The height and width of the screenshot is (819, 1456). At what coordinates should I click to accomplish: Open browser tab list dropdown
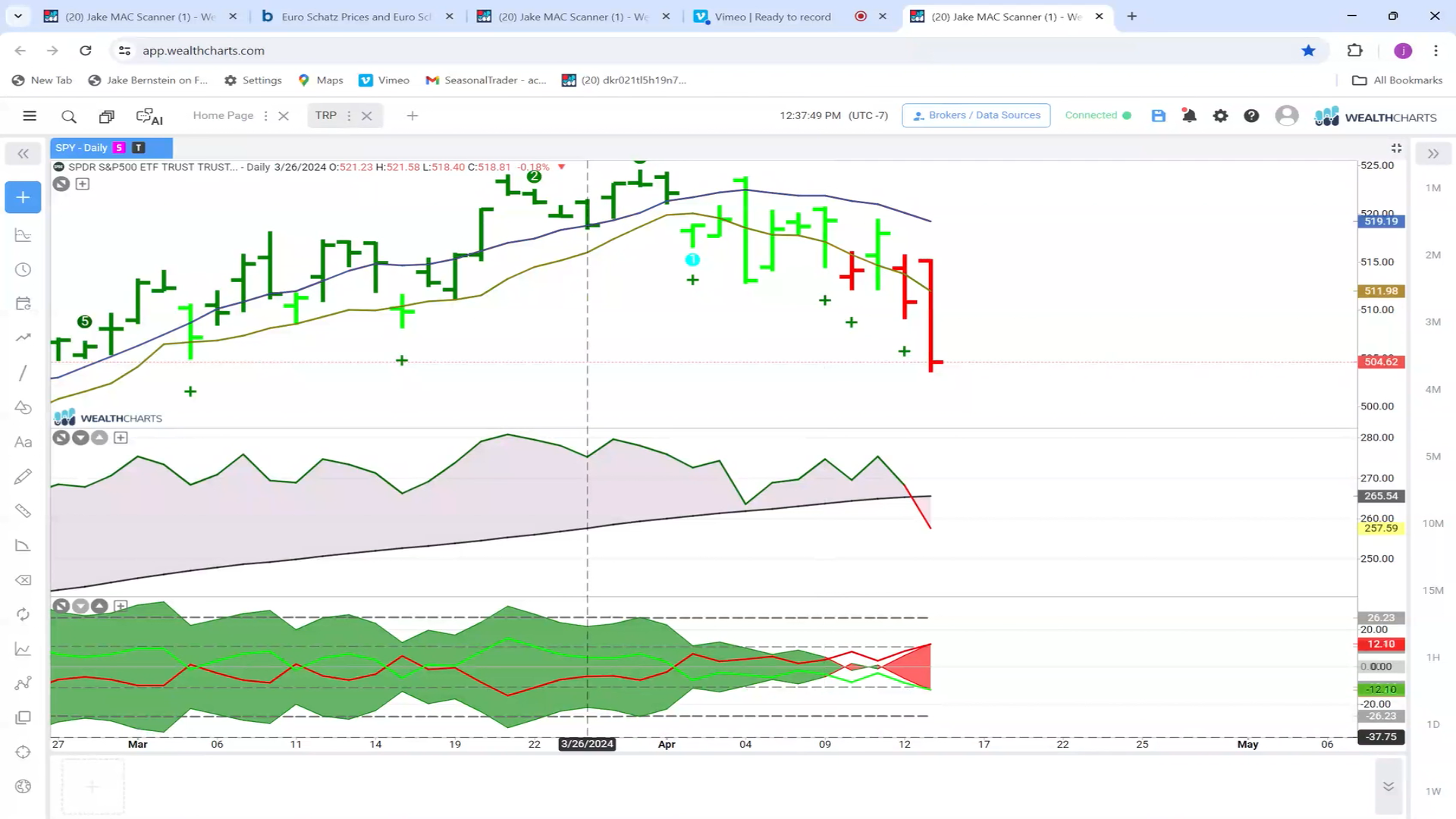click(x=17, y=16)
